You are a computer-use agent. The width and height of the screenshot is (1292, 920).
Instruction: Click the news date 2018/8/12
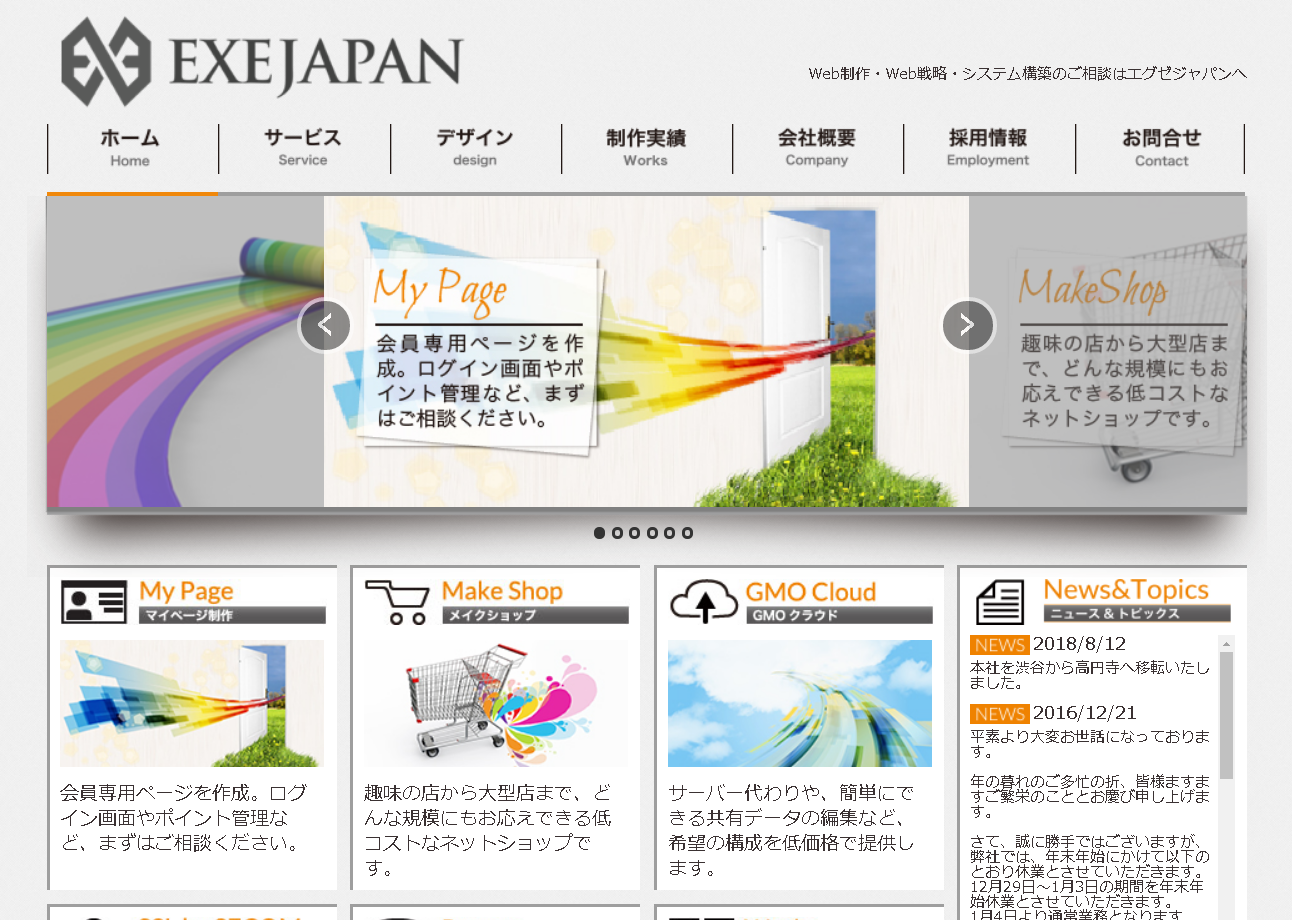point(1080,644)
